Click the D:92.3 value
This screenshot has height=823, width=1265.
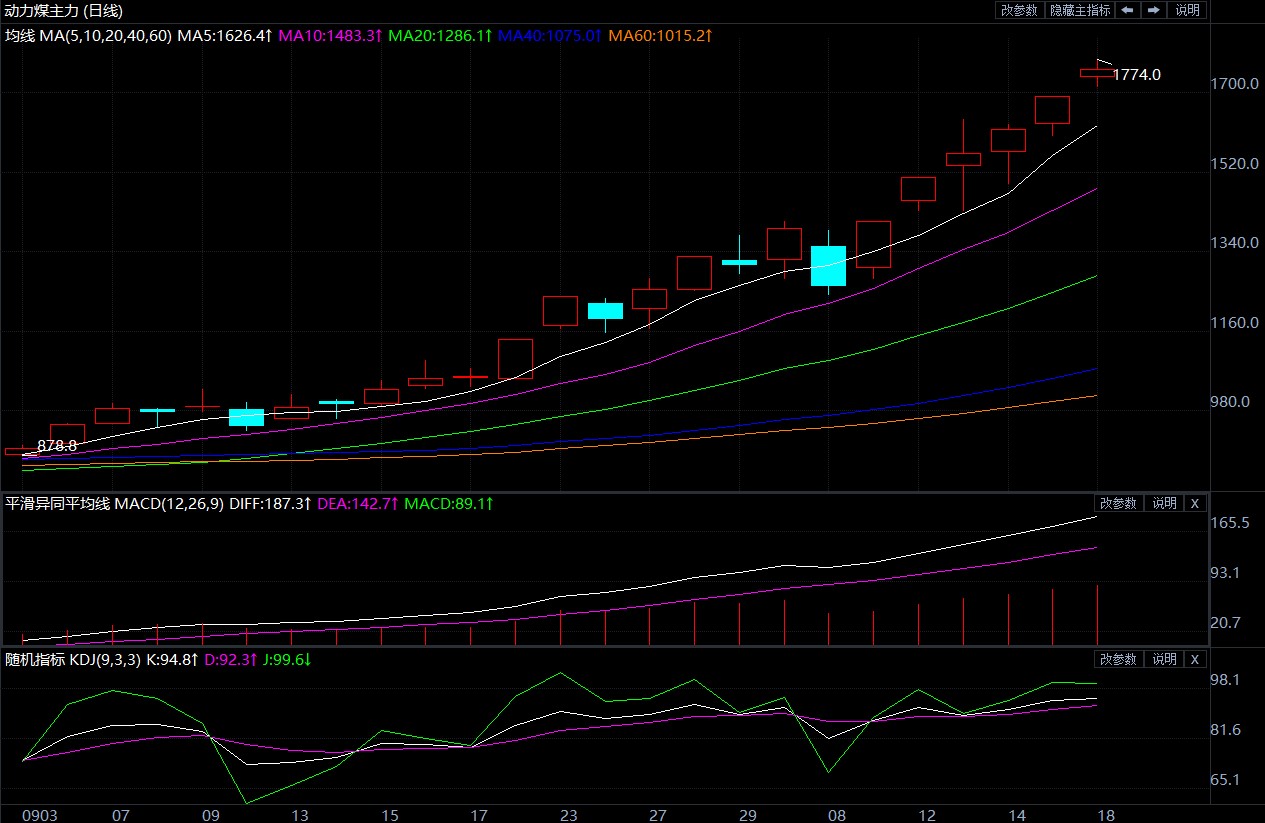tap(232, 660)
